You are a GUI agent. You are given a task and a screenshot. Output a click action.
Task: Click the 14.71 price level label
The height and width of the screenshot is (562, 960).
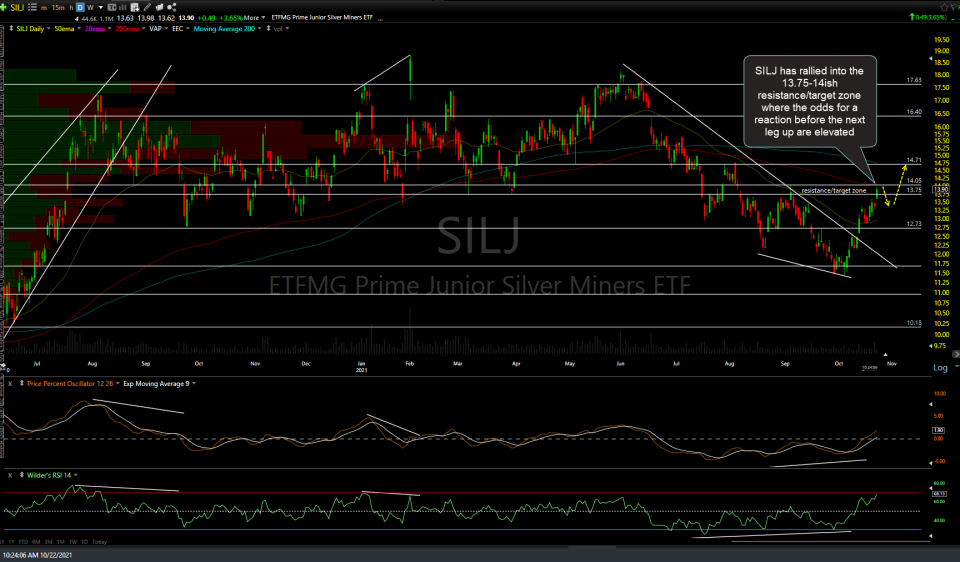[913, 160]
